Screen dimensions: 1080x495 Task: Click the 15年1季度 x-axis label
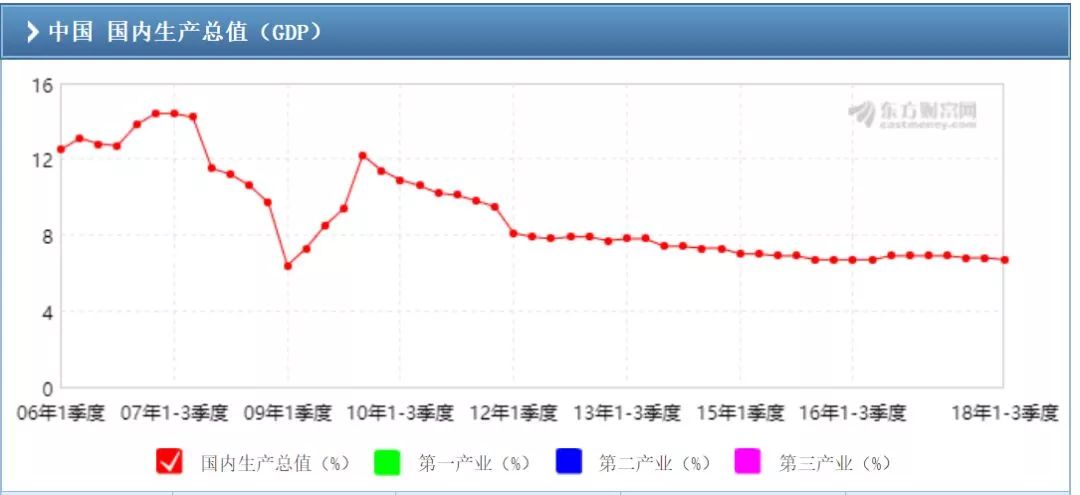740,413
